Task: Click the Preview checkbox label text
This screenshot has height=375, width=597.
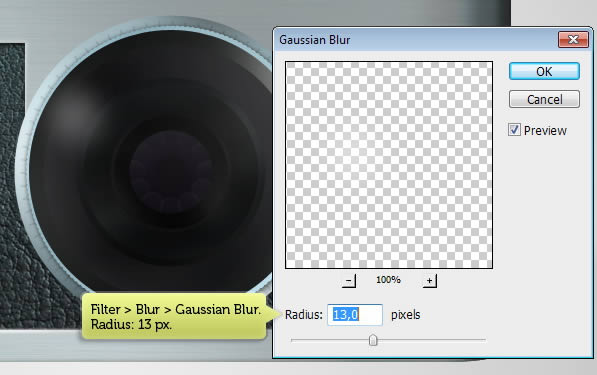Action: pos(545,131)
